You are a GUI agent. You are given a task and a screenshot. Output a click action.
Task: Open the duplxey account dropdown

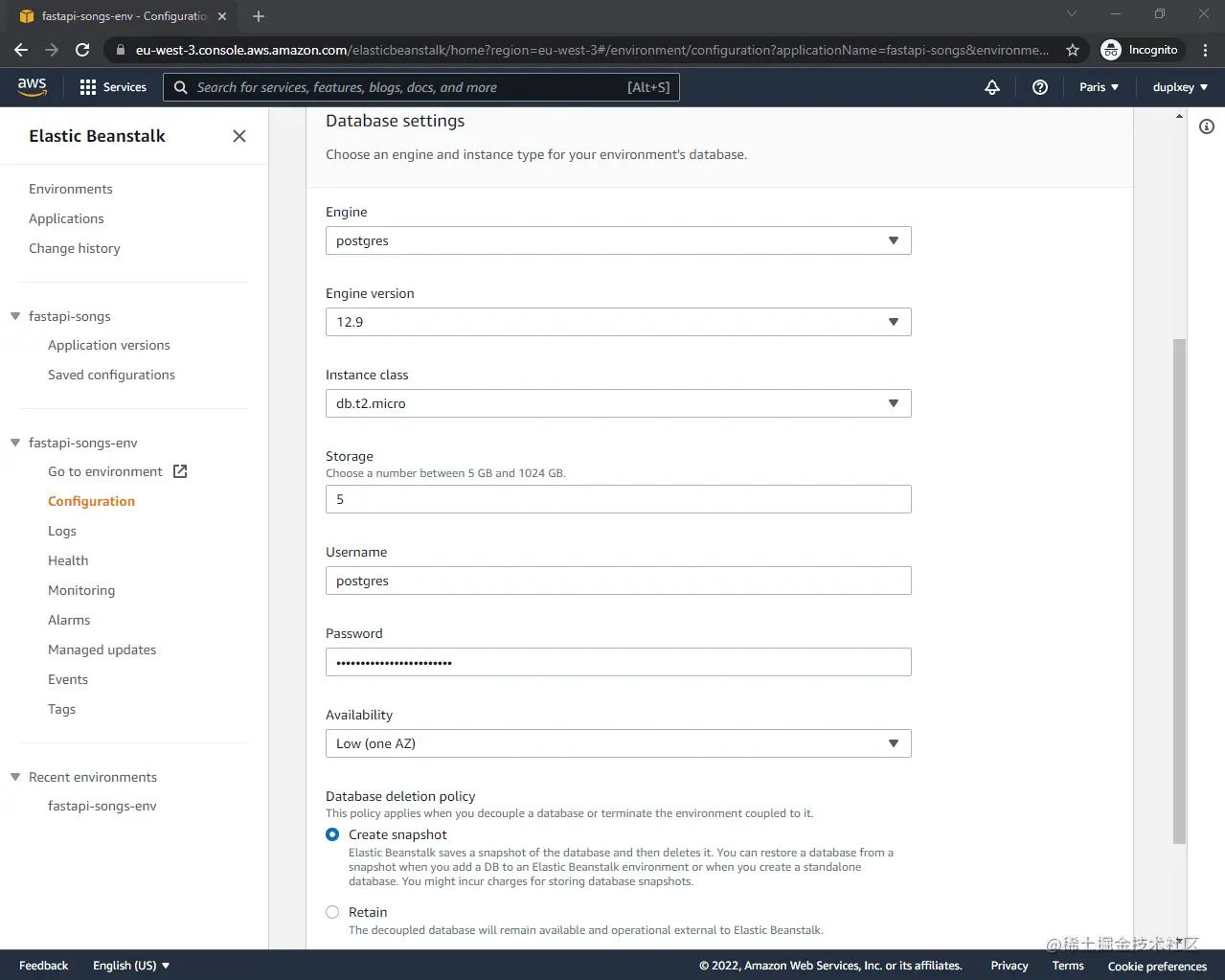(1180, 87)
